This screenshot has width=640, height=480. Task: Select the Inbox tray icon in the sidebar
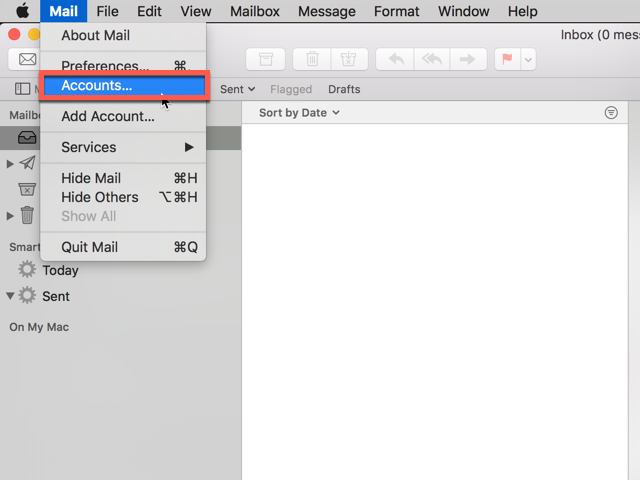pyautogui.click(x=27, y=138)
